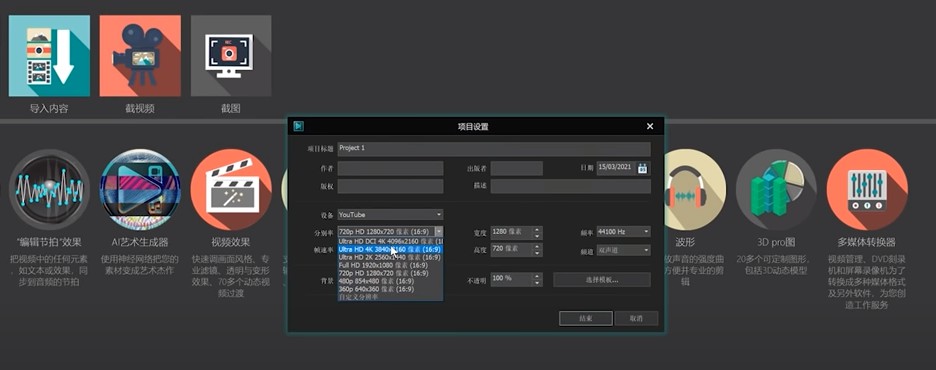Screen dimensions: 936x370
Task: Click the calendar icon beside the date field
Action: (x=643, y=168)
